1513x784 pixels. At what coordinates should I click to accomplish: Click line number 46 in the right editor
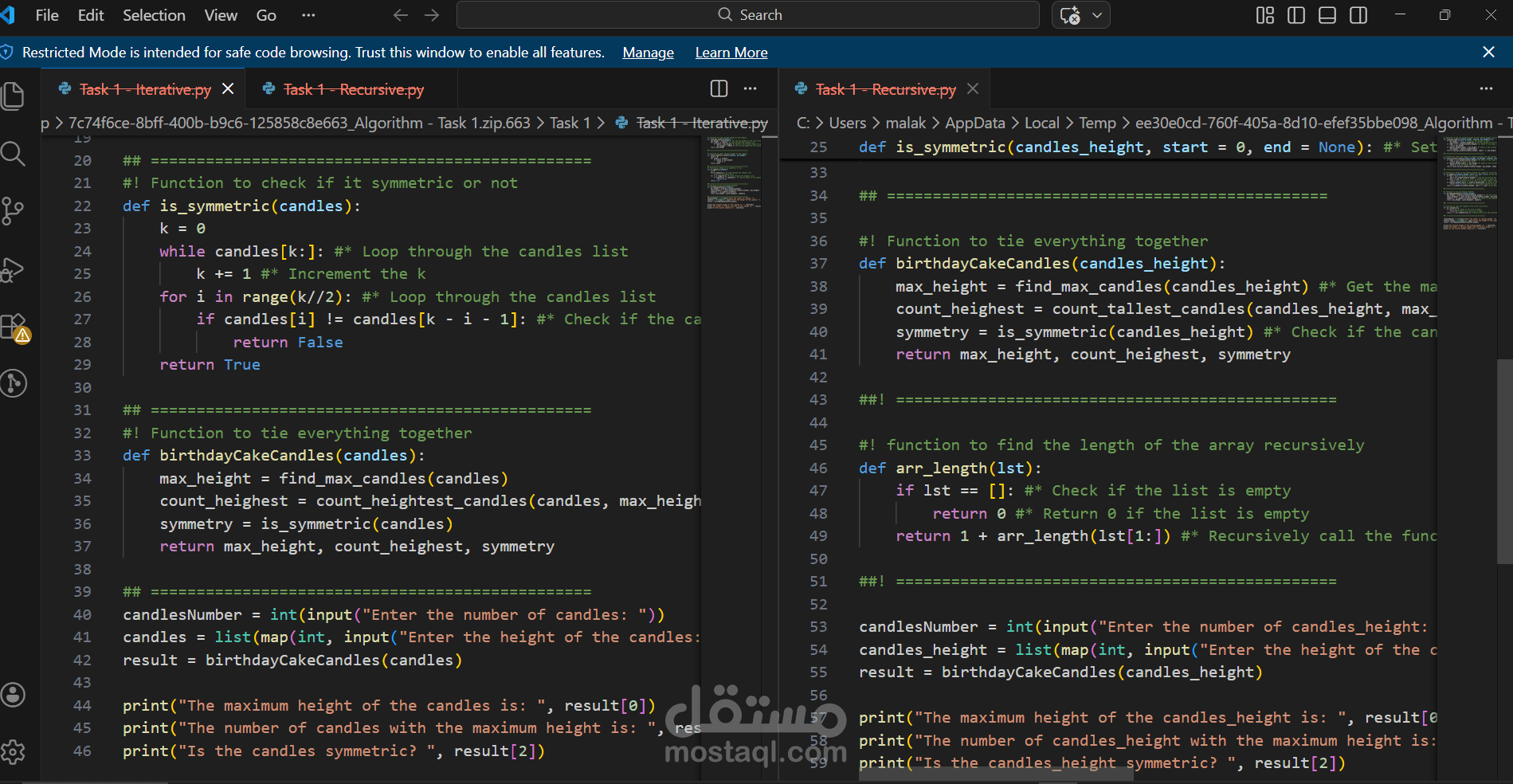point(818,468)
